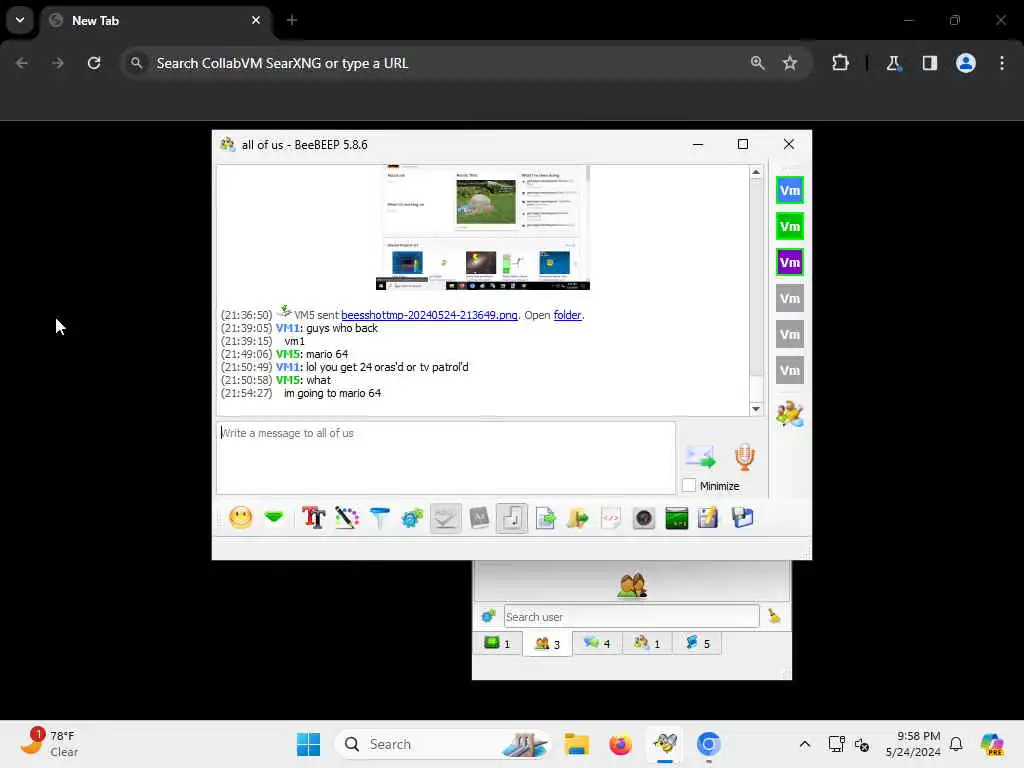The image size is (1024, 768).
Task: Click the send message arrow button
Action: coord(700,456)
